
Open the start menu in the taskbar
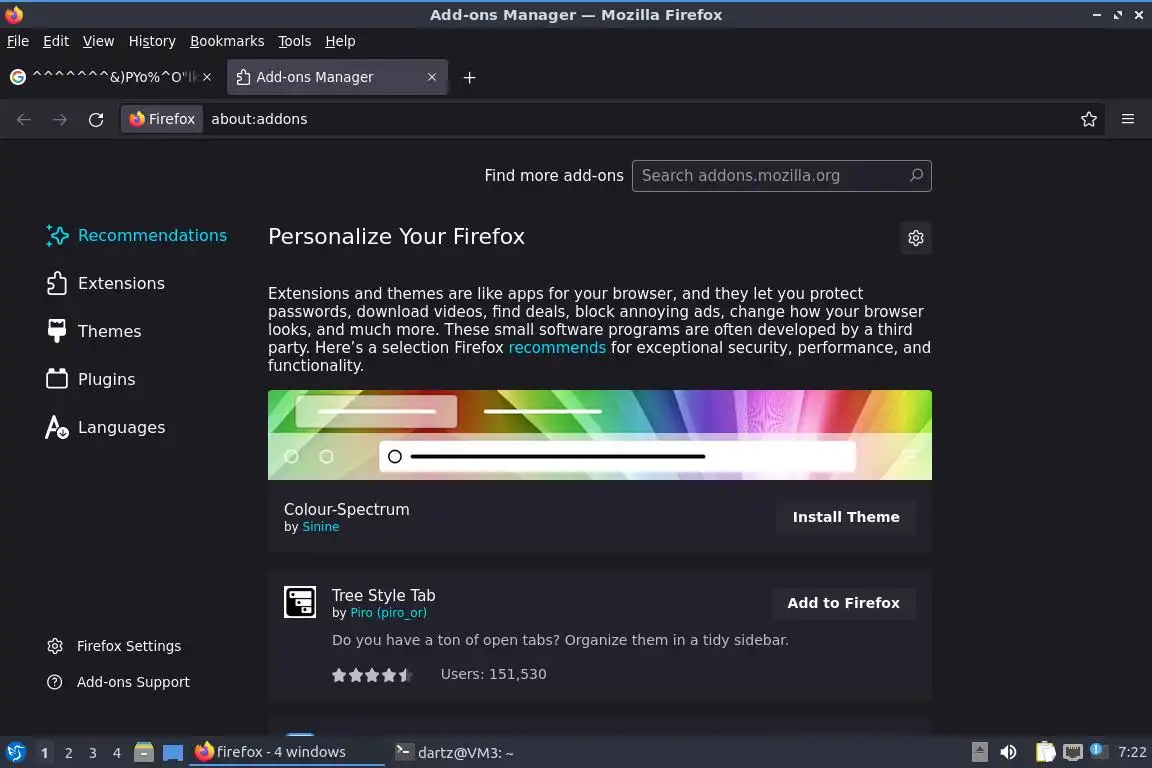tap(15, 752)
